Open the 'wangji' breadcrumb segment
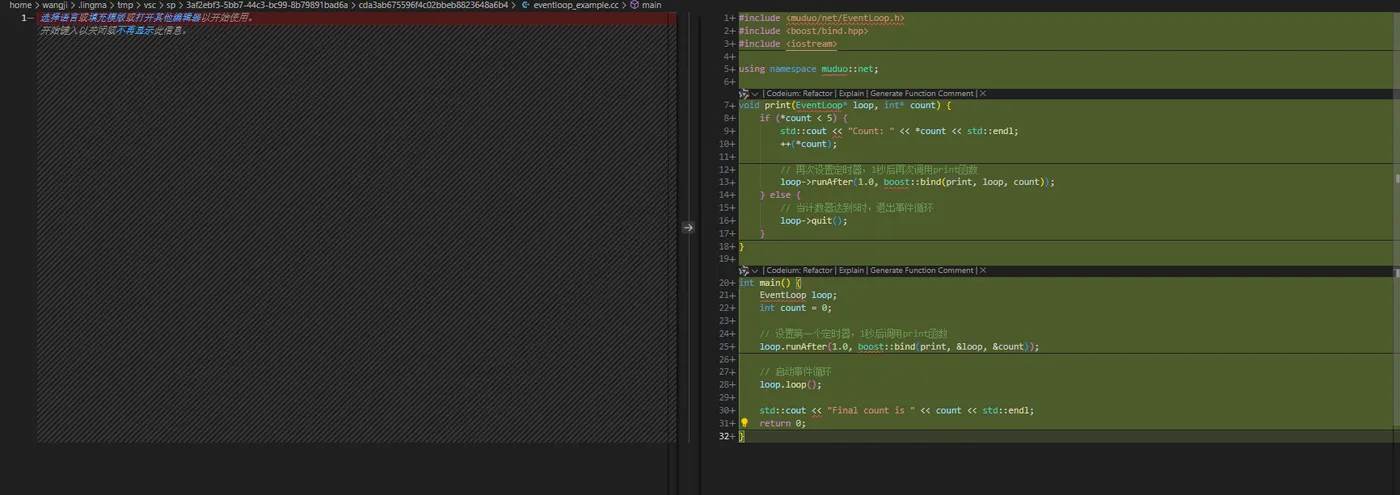 coord(55,5)
